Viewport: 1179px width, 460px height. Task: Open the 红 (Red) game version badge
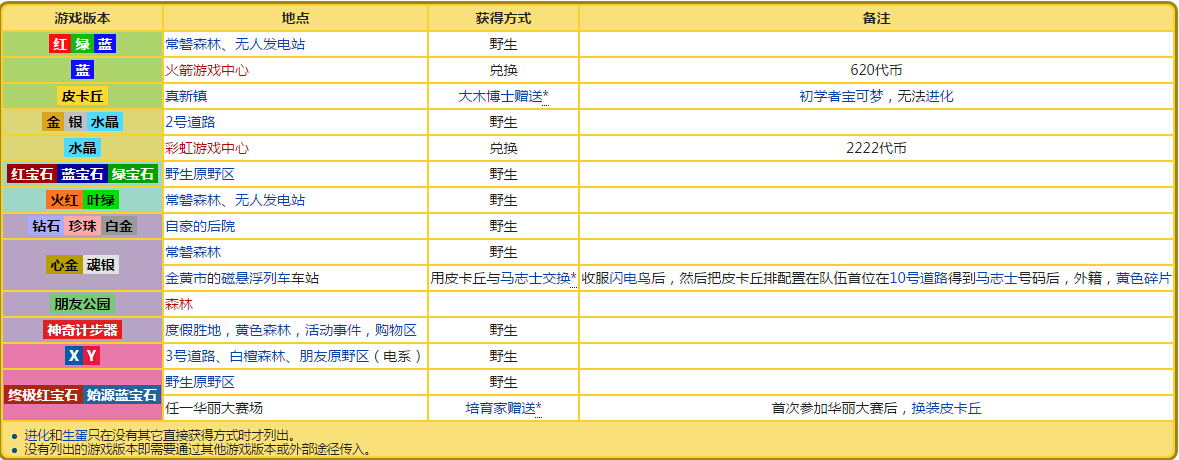59,44
